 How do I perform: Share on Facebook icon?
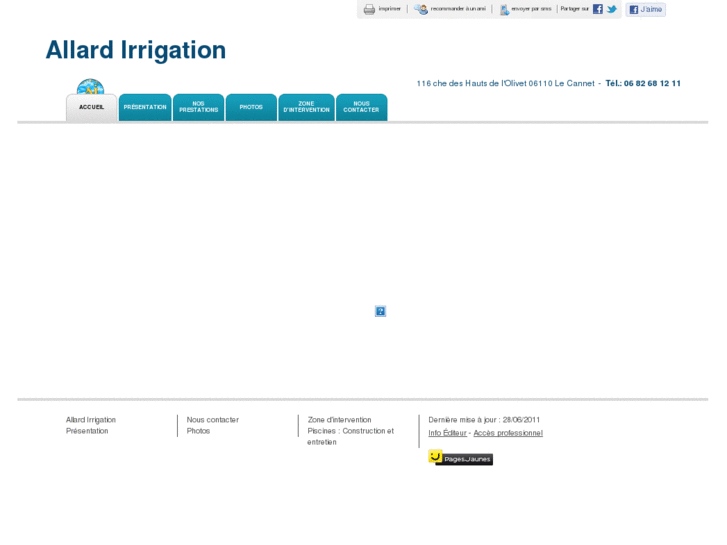[598, 9]
